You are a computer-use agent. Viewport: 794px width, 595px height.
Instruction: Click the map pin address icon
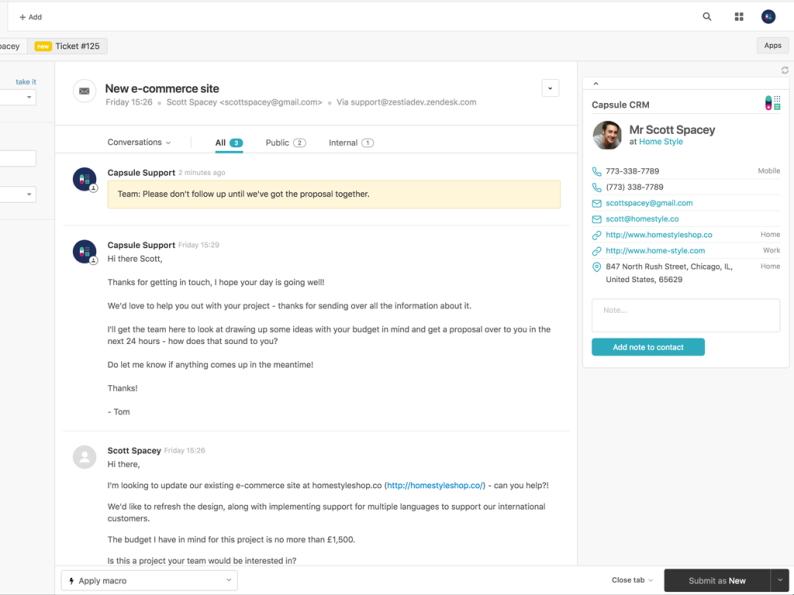[x=597, y=267]
